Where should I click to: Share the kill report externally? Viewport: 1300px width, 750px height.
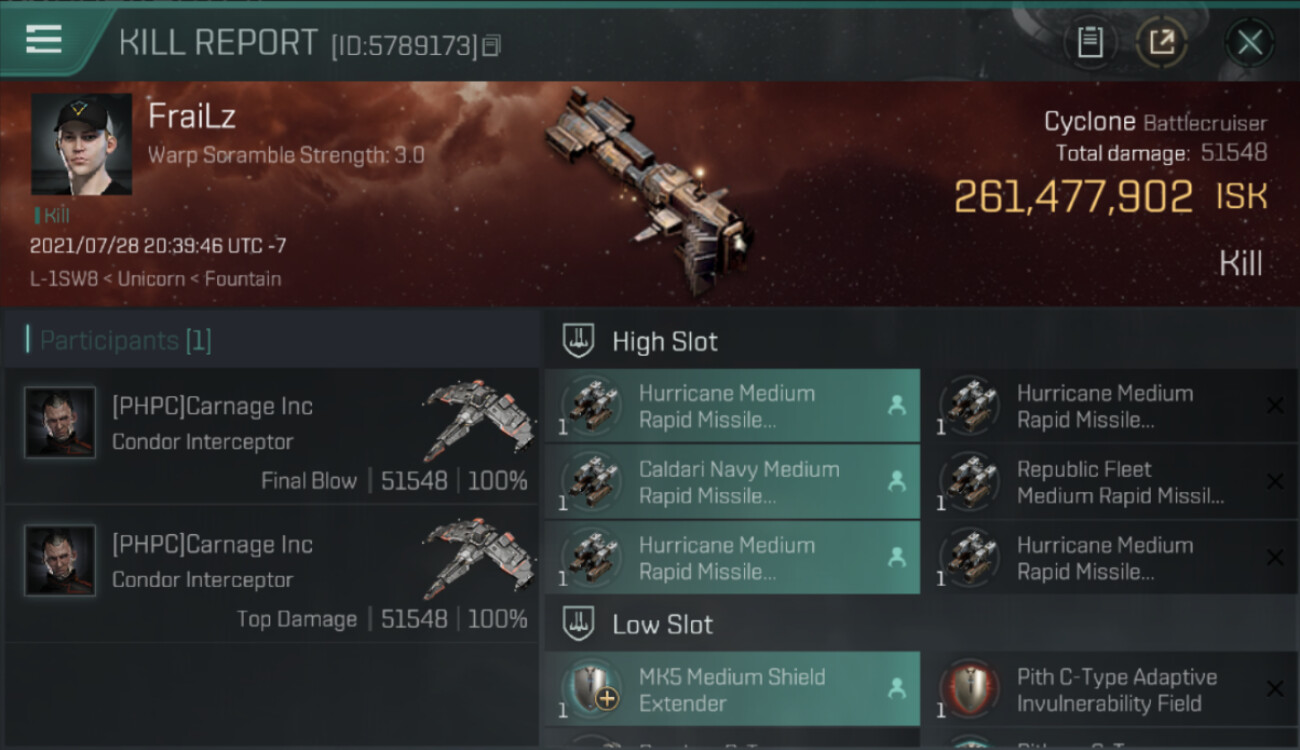pos(1161,42)
